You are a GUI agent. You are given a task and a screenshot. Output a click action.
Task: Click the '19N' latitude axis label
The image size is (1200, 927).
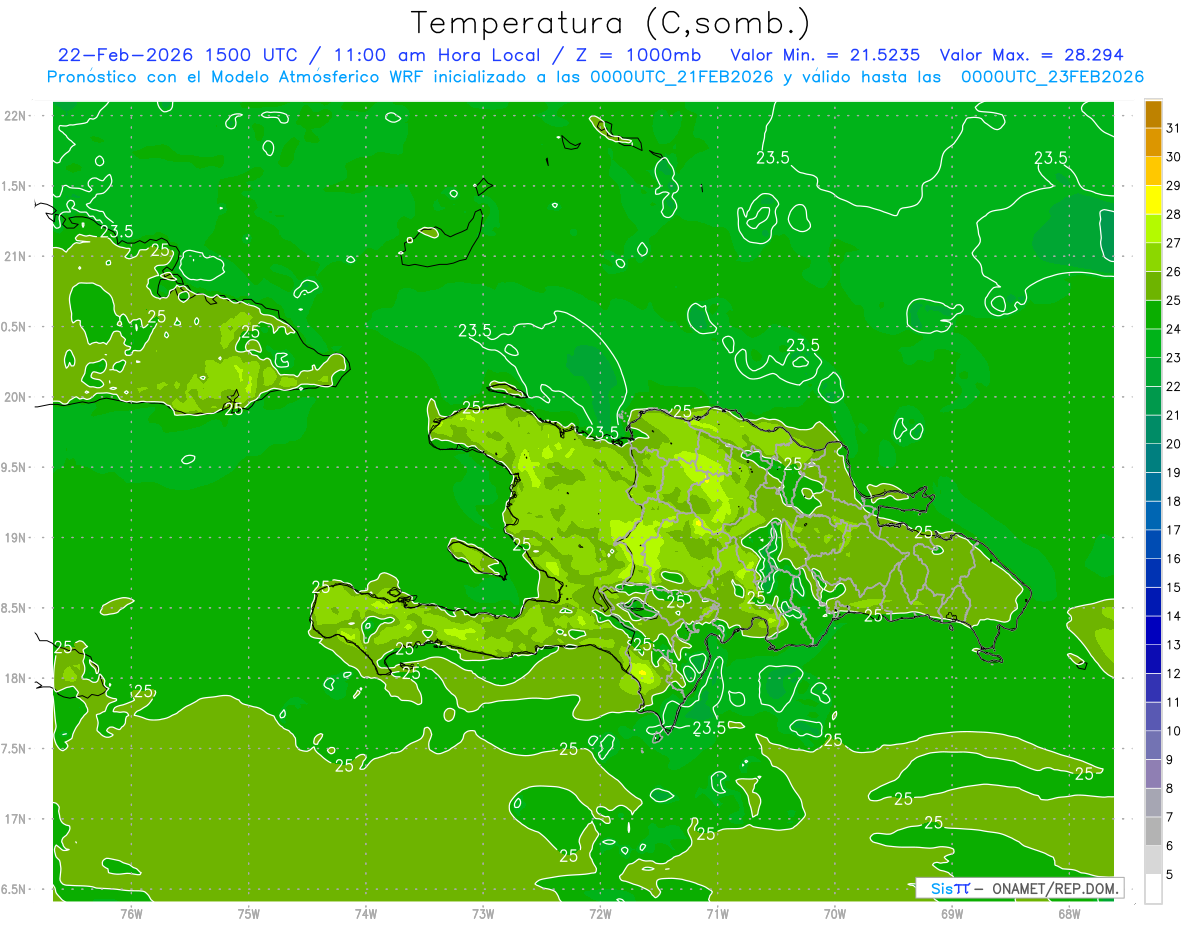click(16, 538)
